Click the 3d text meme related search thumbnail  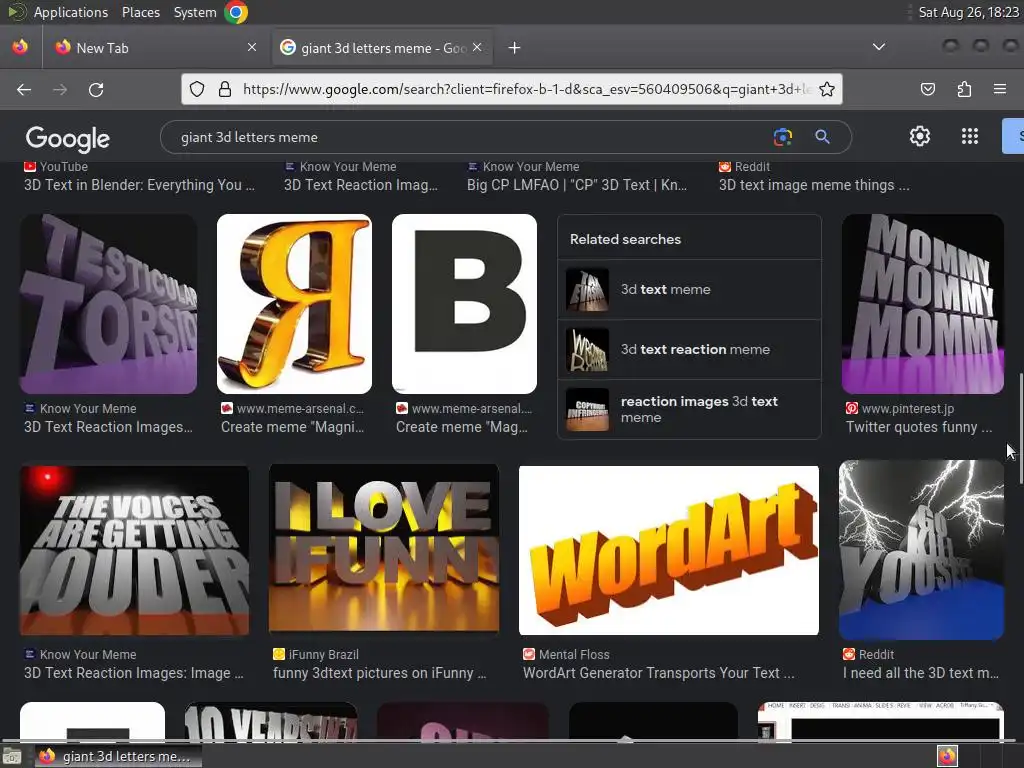(x=587, y=289)
